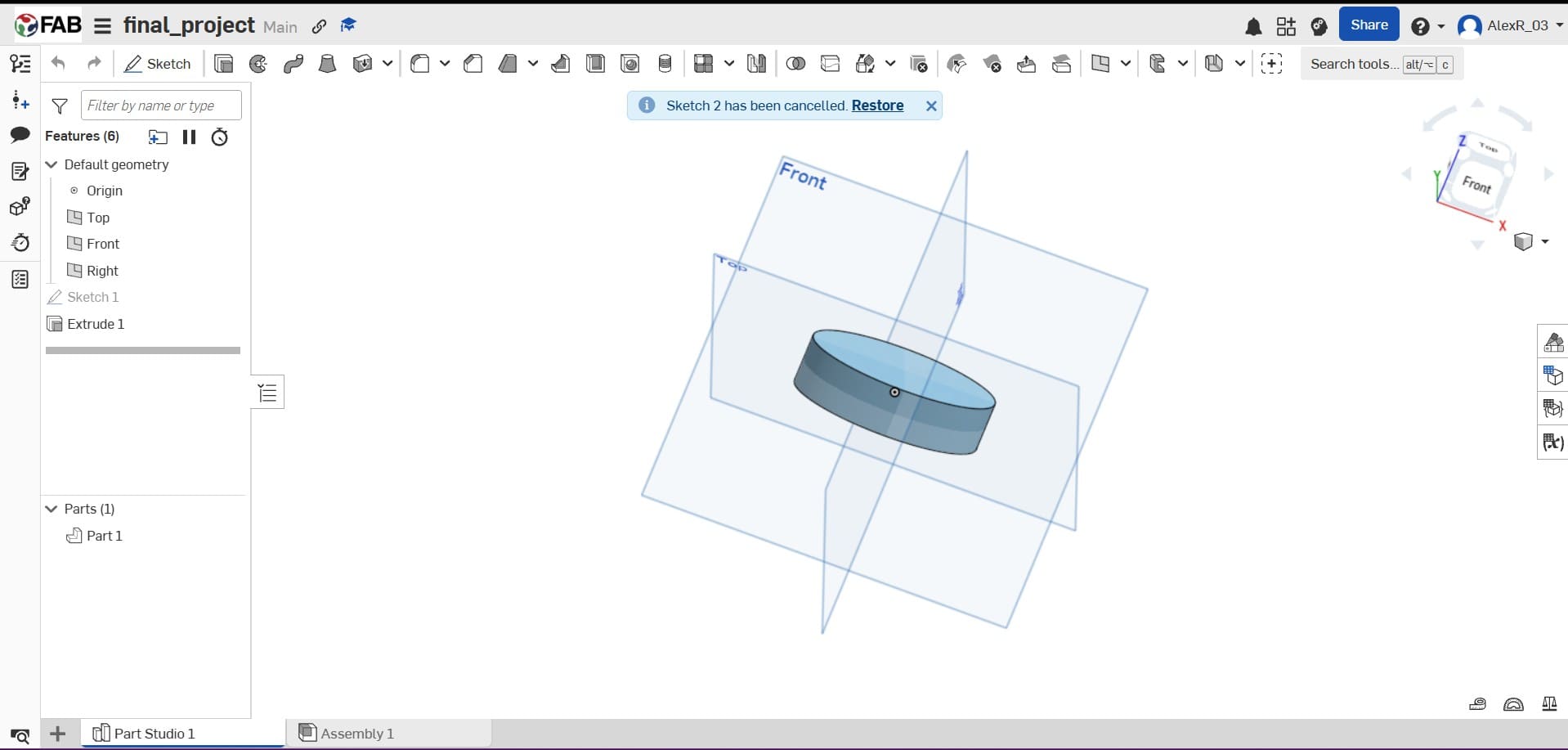
Task: Open the Shell tool
Action: coord(595,64)
